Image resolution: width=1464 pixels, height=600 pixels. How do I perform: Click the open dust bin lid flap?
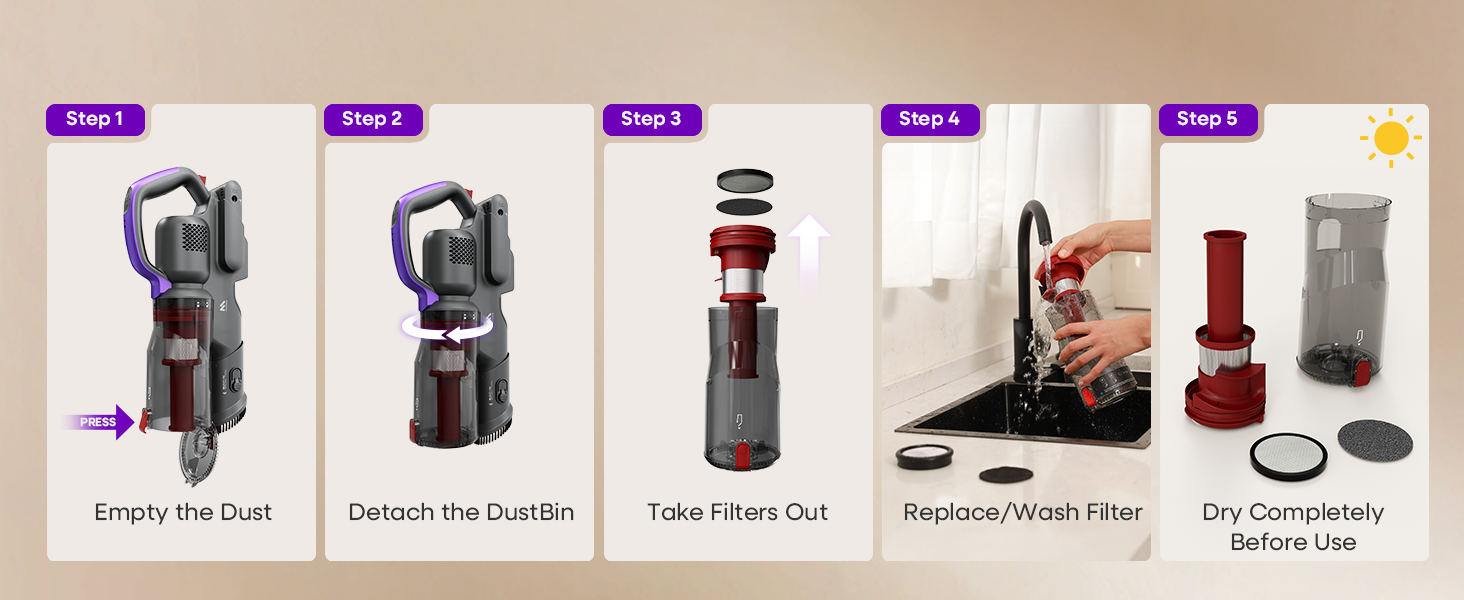coord(196,457)
